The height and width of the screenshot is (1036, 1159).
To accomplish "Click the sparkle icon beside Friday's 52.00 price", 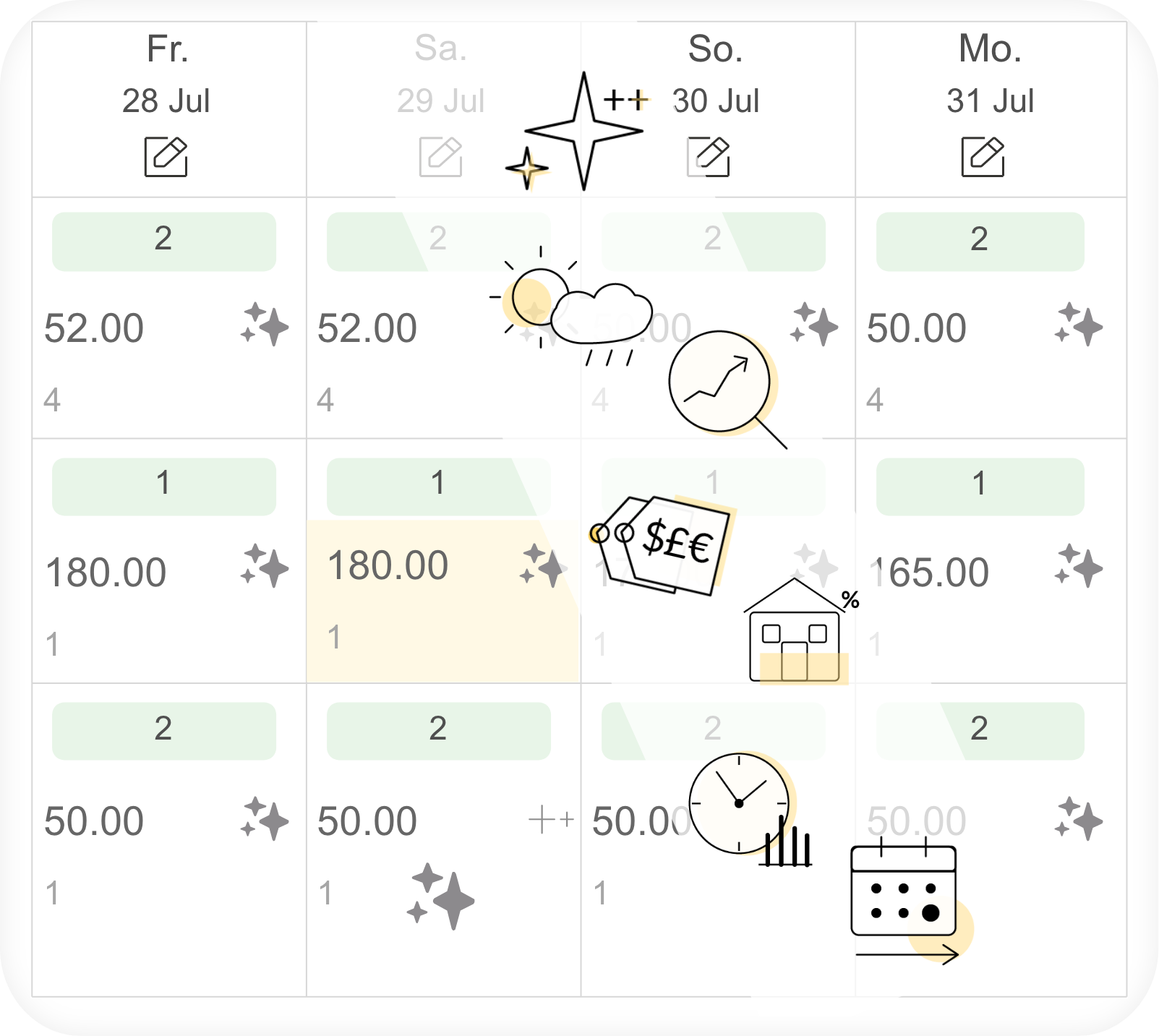I will (x=265, y=325).
